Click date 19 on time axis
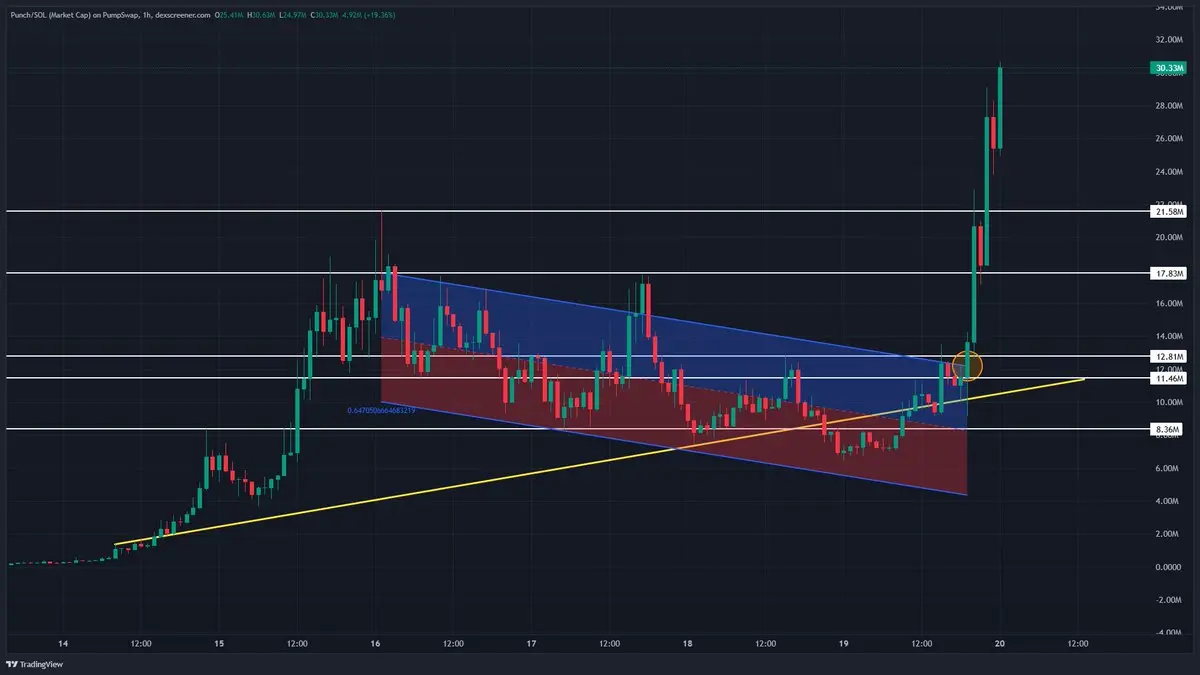Screen dimensions: 1200x675 [844, 645]
